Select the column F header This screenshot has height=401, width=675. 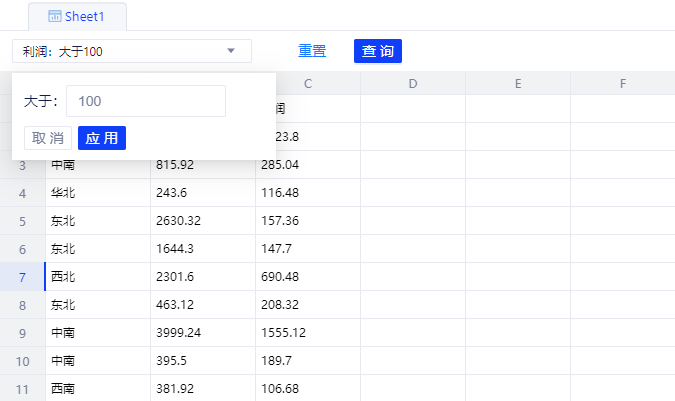pos(622,84)
